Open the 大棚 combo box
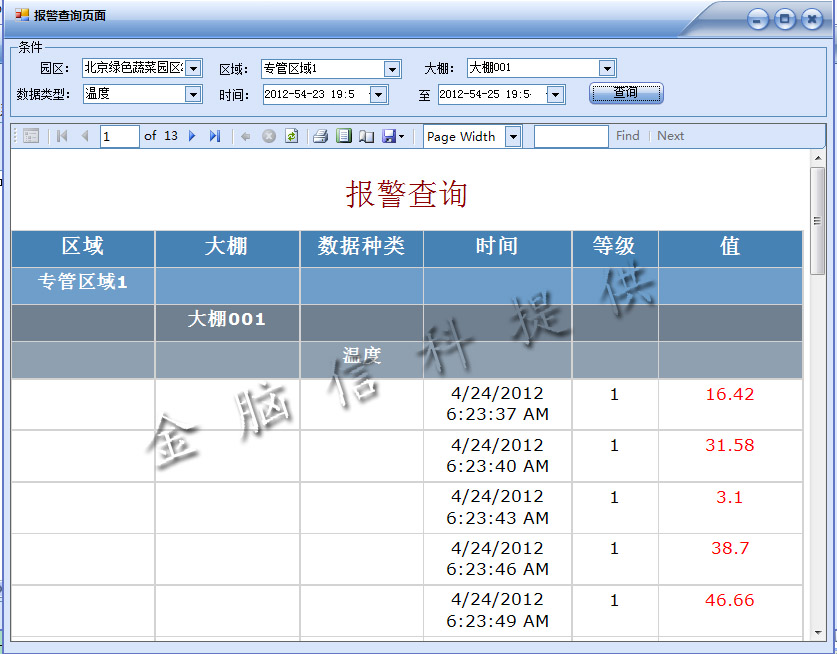The width and height of the screenshot is (837, 654). (x=607, y=68)
